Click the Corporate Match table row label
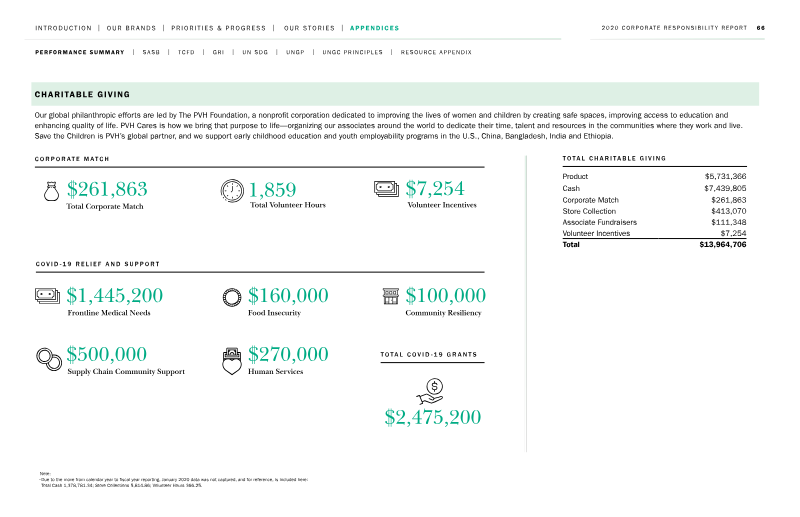Screen dimensions: 800x517 click(590, 200)
